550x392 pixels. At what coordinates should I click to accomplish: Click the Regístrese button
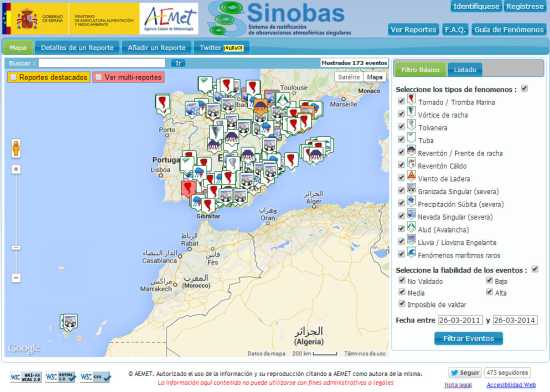[x=525, y=6]
